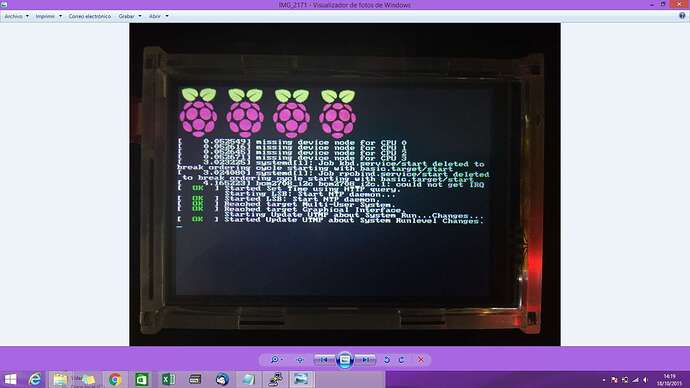690x388 pixels.
Task: Rotate the photo counterclockwise
Action: coord(387,360)
